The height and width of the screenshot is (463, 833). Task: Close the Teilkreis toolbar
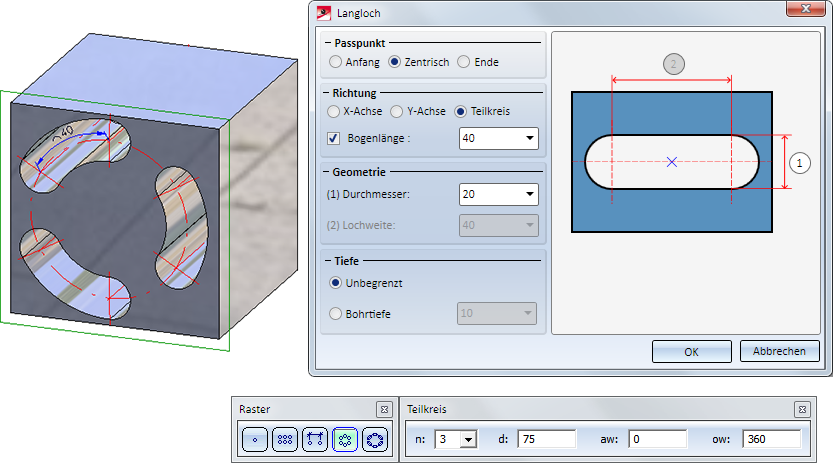pos(802,409)
